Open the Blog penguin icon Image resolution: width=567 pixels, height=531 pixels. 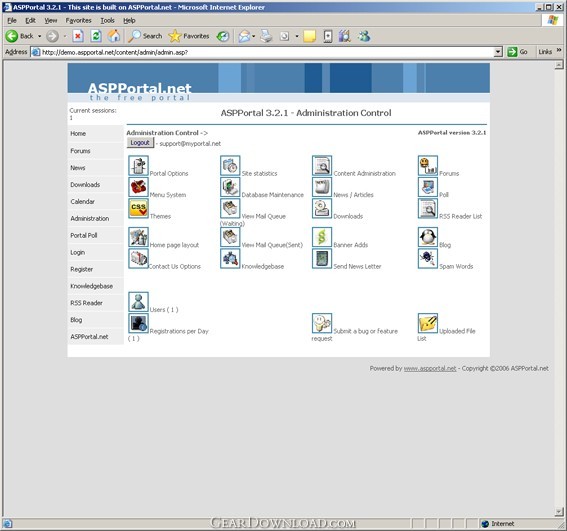[428, 237]
